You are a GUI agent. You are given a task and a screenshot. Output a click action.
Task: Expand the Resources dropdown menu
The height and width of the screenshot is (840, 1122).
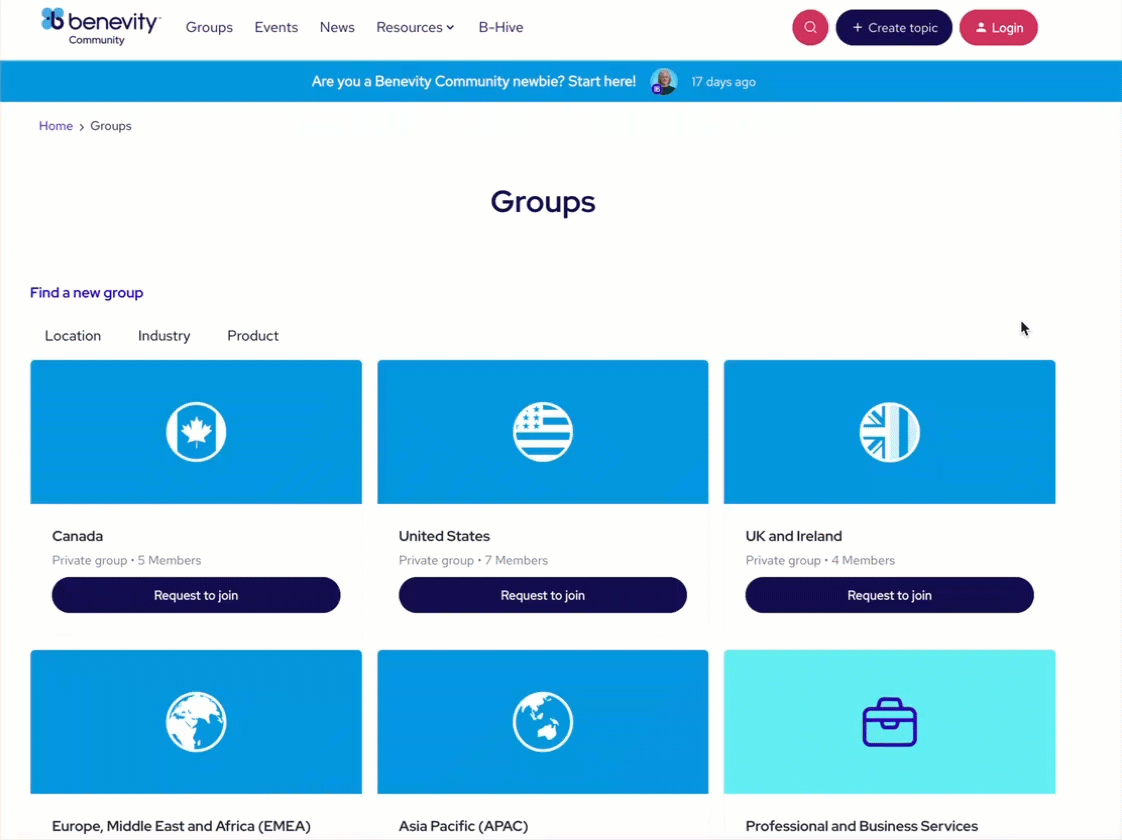[x=415, y=27]
